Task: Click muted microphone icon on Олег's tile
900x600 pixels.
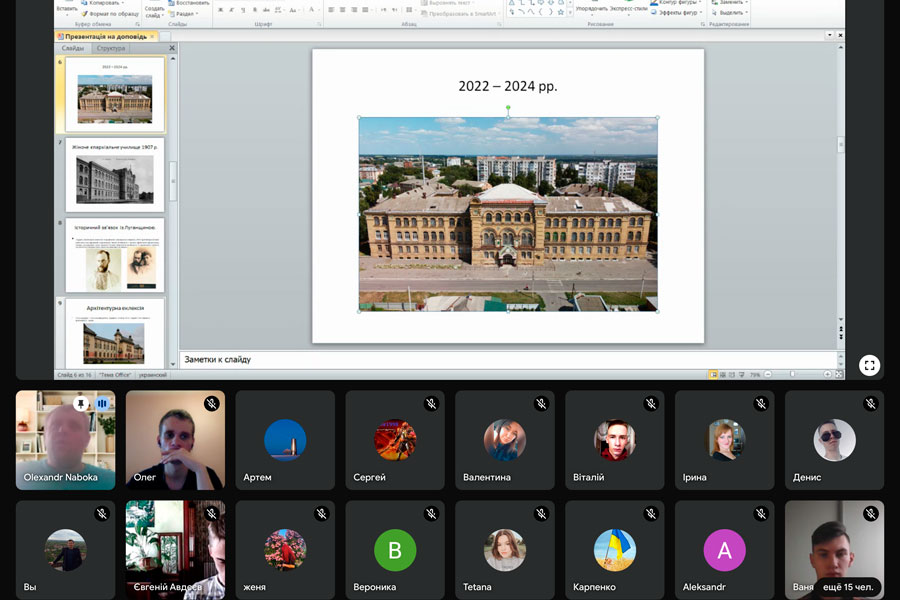Action: [211, 404]
